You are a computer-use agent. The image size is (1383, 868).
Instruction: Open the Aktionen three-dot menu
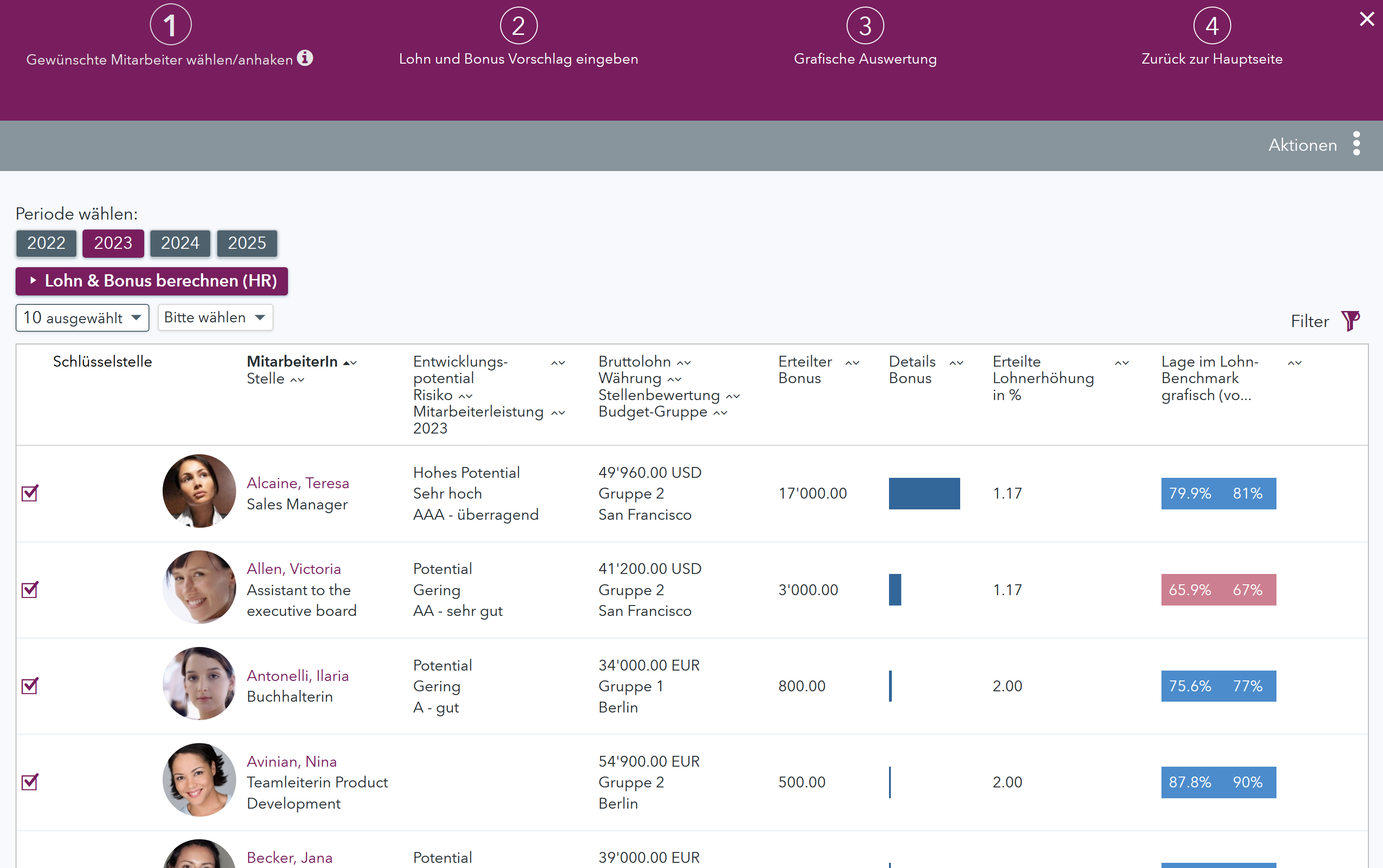1356,144
